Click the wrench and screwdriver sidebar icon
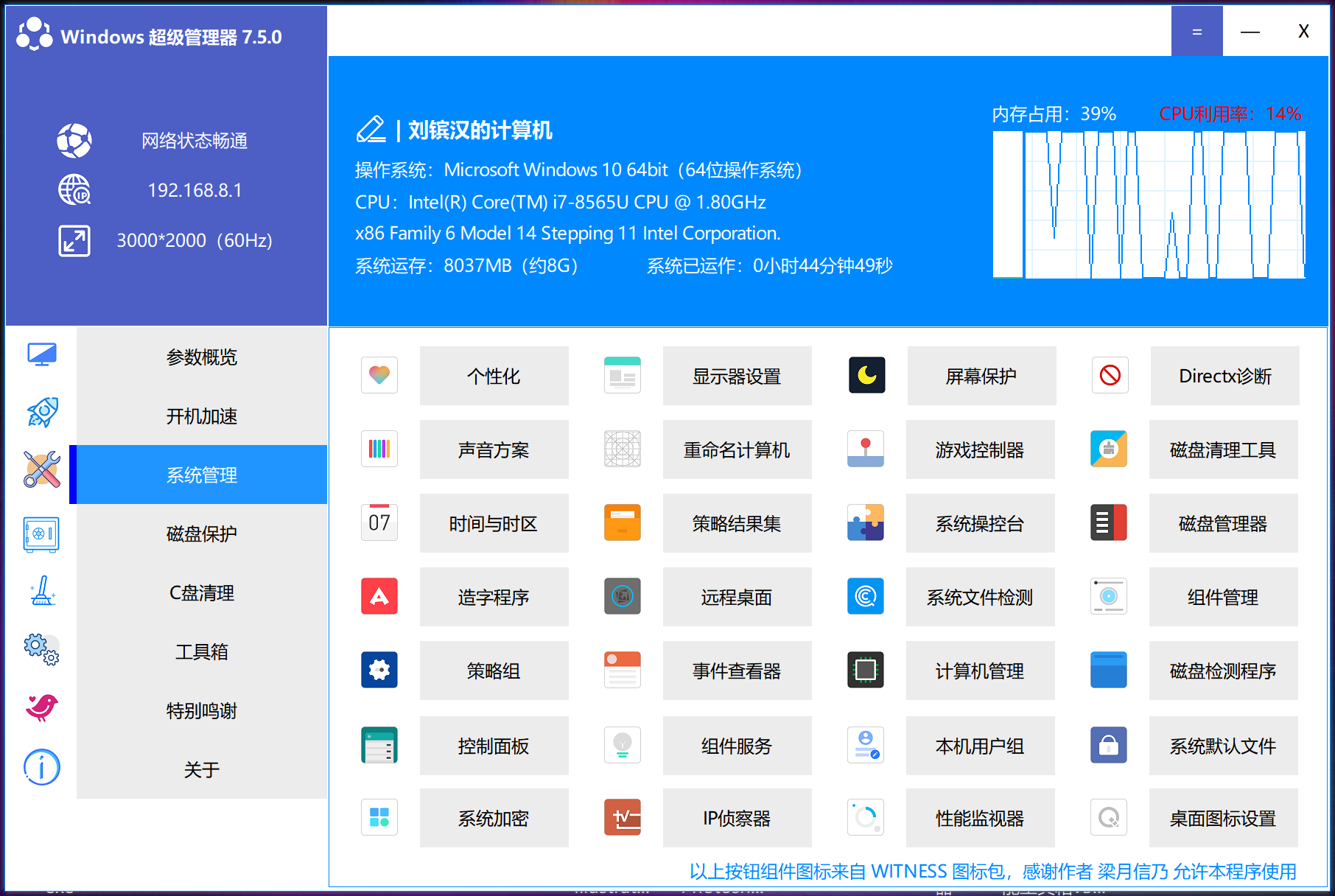The width and height of the screenshot is (1335, 896). click(42, 469)
